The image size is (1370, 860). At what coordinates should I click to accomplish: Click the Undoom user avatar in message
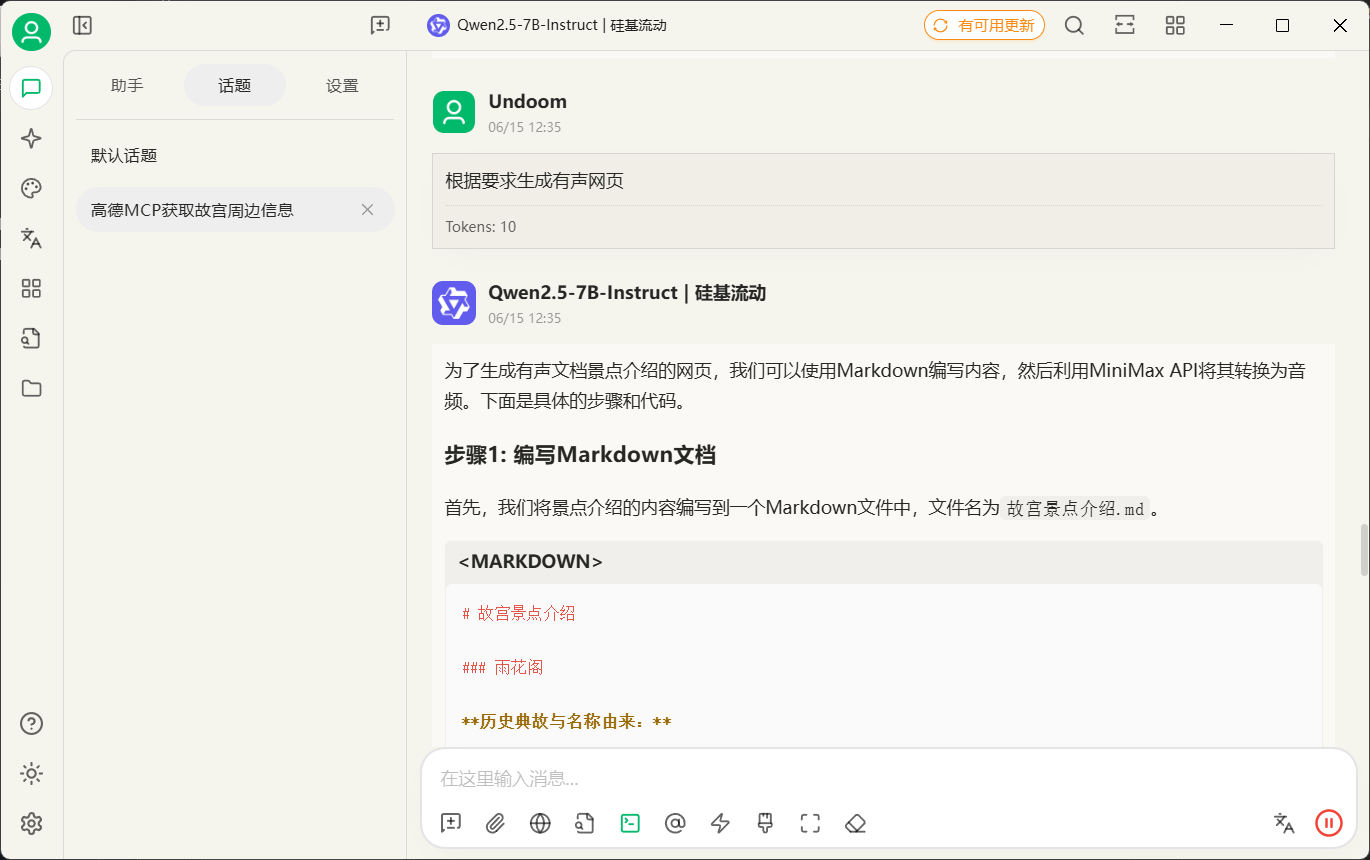click(454, 112)
